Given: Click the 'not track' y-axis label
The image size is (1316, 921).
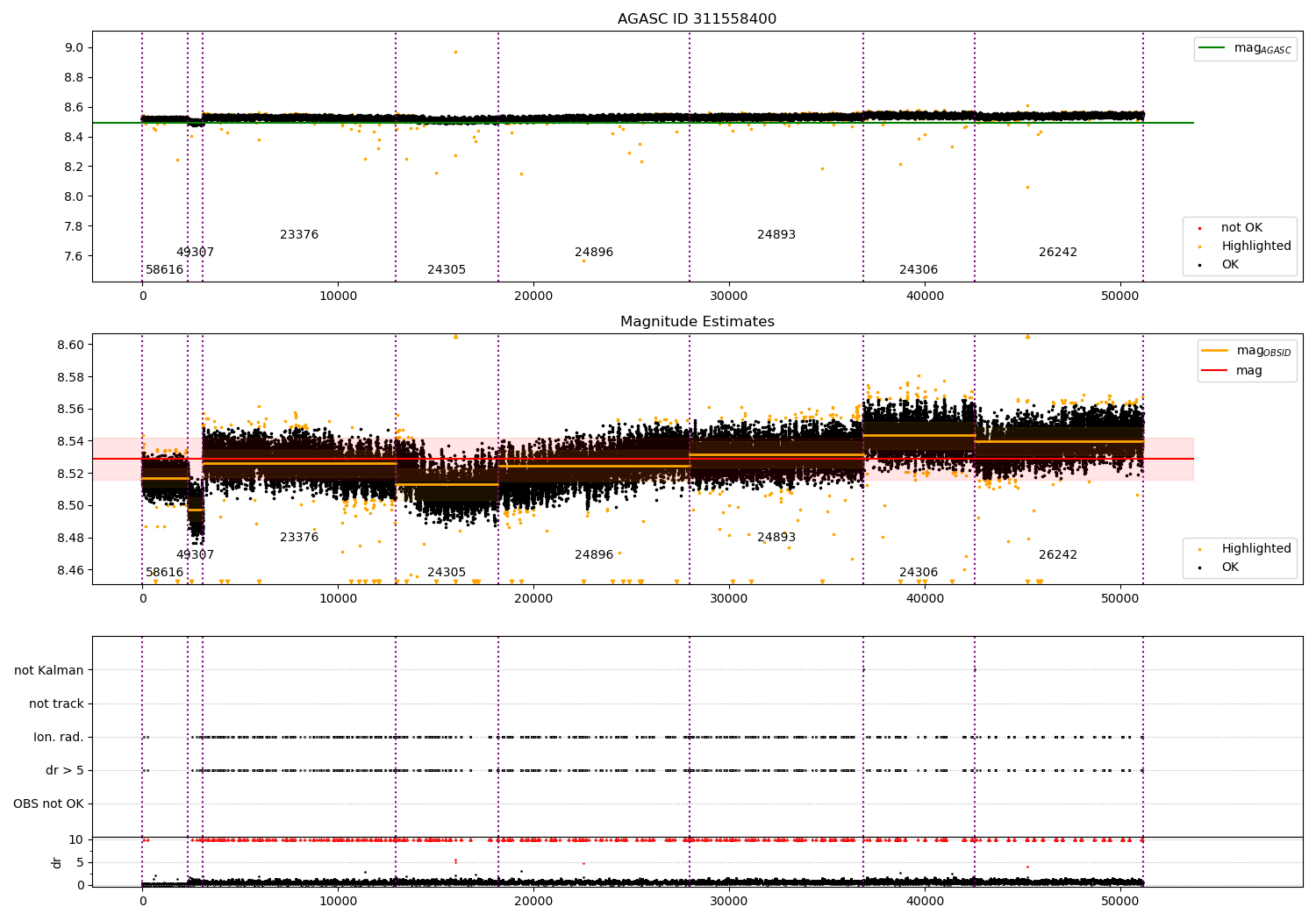Looking at the screenshot, I should [56, 703].
